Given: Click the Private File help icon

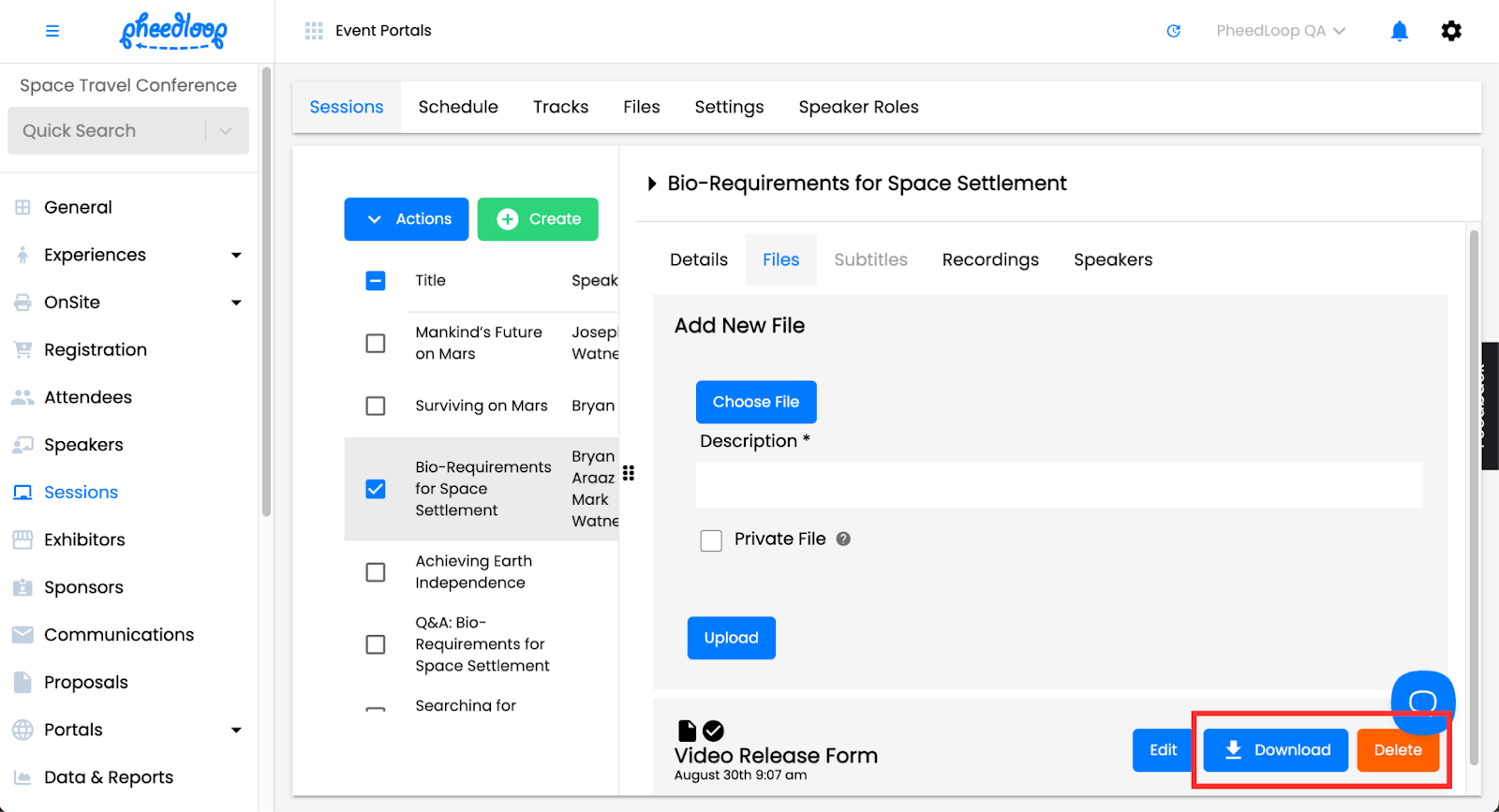Looking at the screenshot, I should [x=843, y=539].
